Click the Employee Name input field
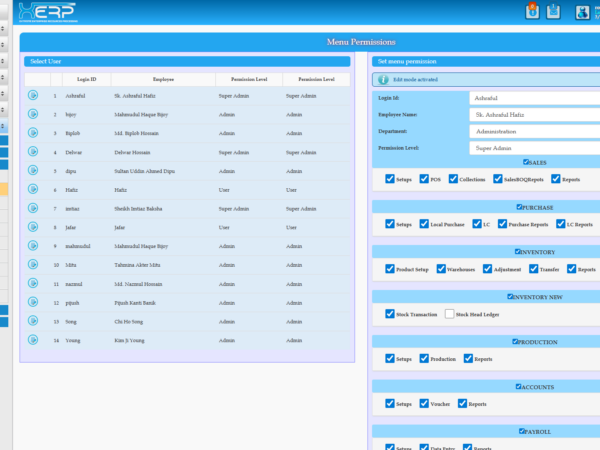600x450 pixels. point(535,114)
